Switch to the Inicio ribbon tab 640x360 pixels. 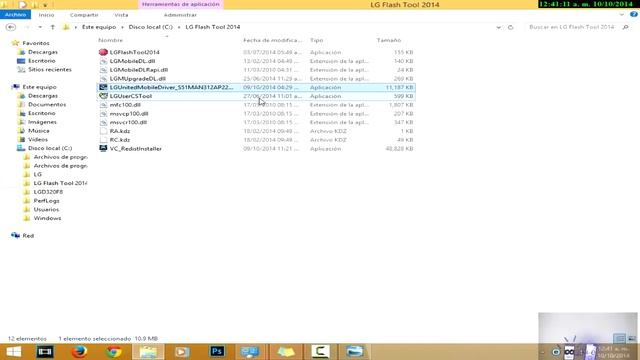pos(46,15)
